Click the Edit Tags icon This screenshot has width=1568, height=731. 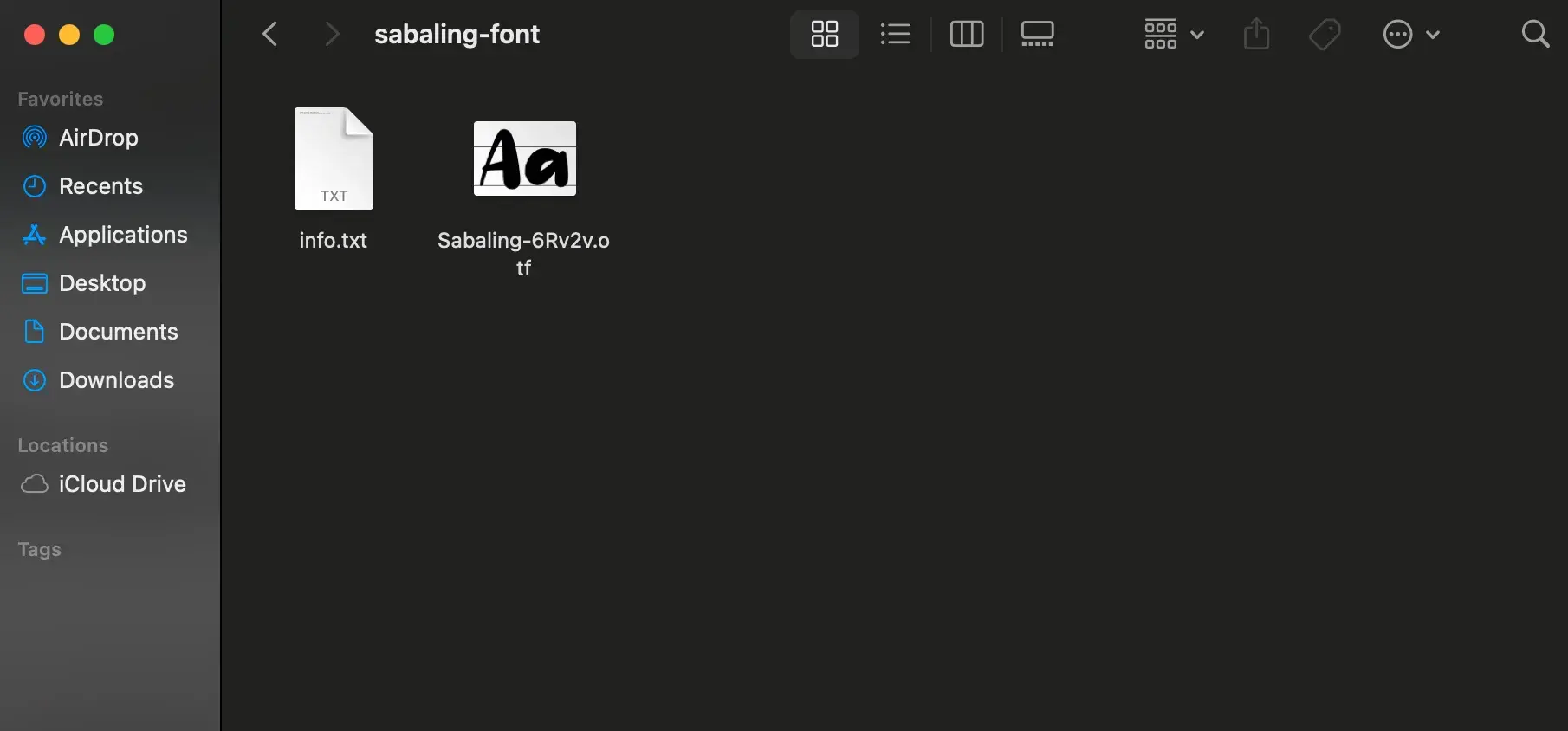click(1325, 35)
